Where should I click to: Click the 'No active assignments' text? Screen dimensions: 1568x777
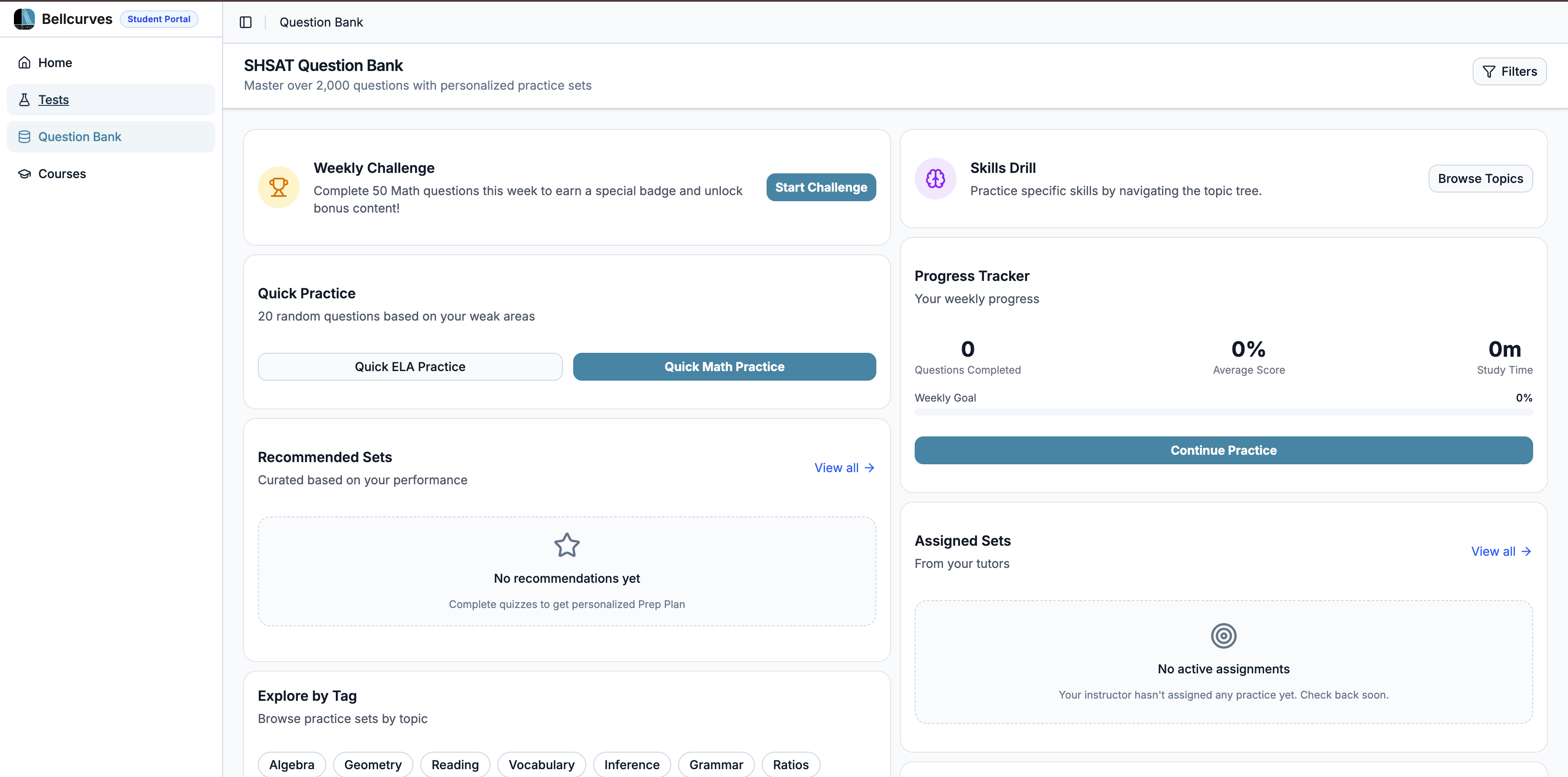click(x=1223, y=669)
